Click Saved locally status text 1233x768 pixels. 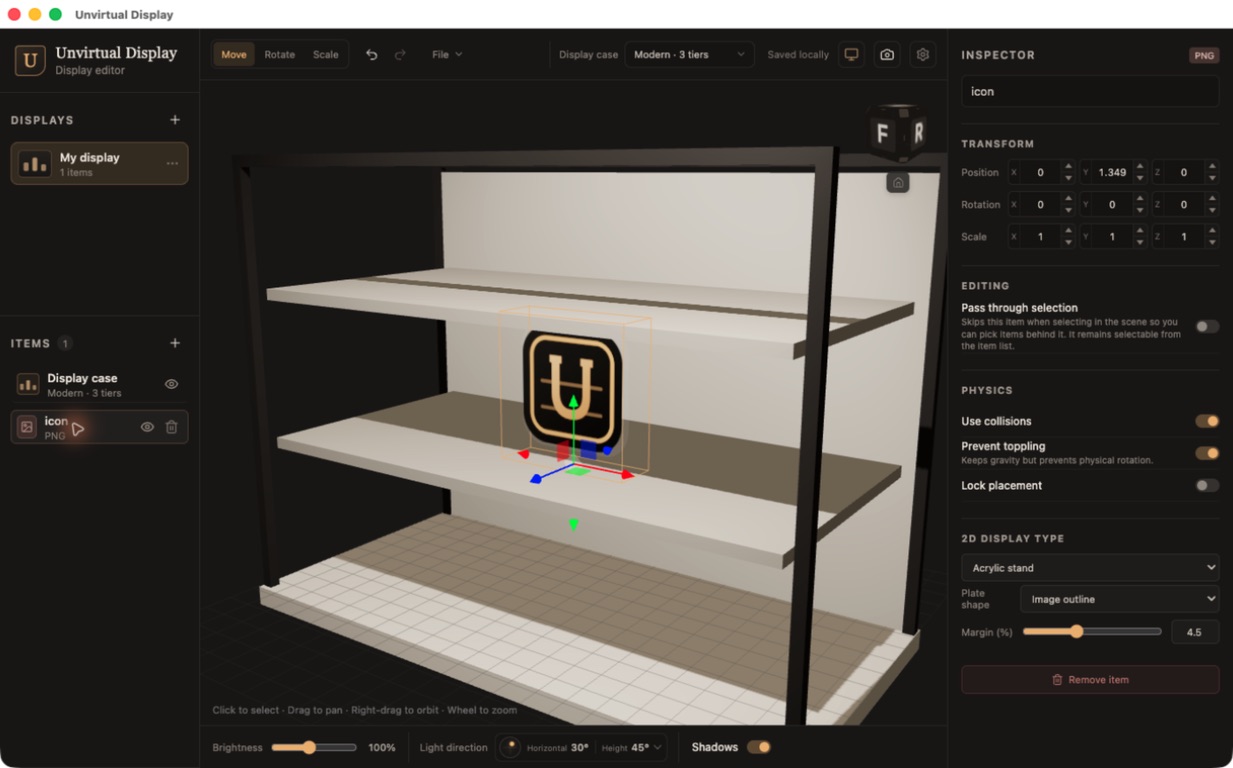tap(798, 55)
